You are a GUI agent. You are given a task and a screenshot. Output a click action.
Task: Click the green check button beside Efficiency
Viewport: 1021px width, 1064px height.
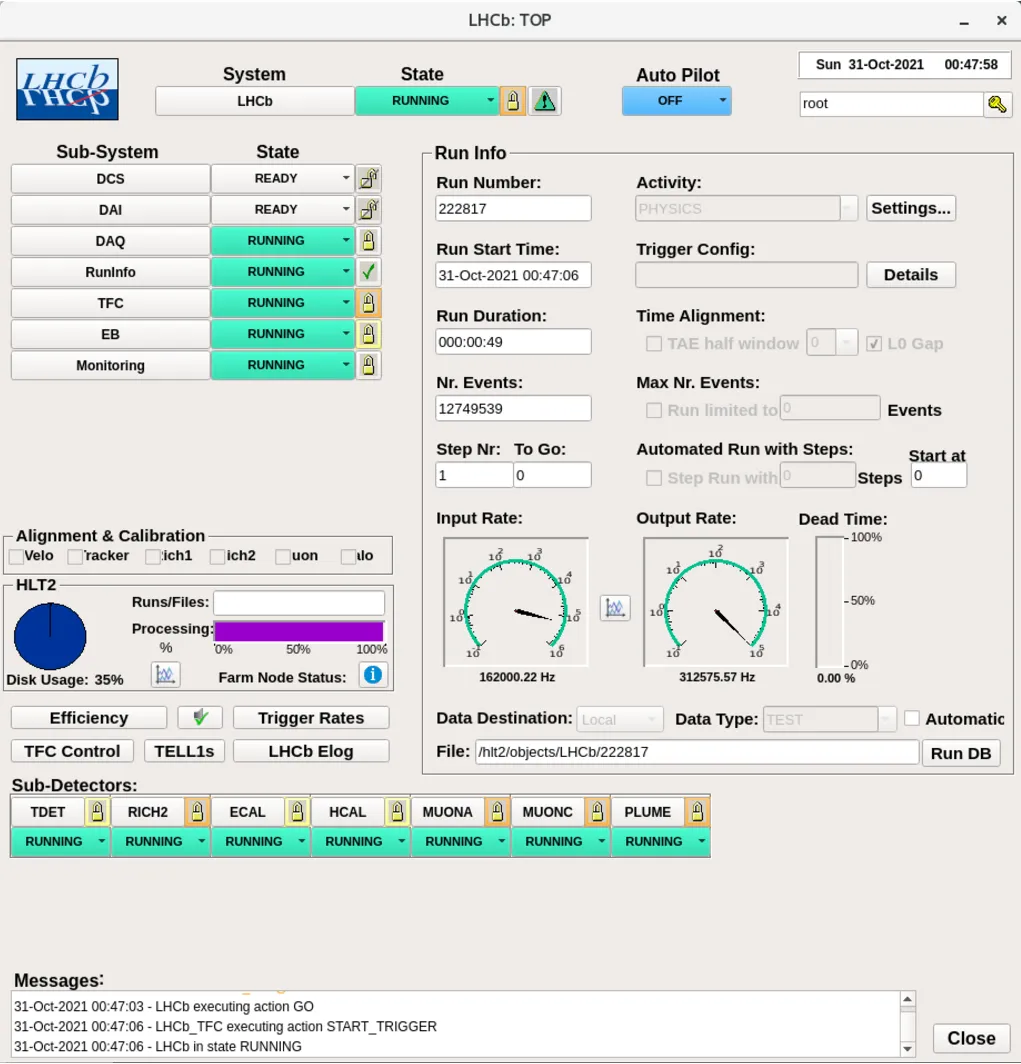coord(200,717)
